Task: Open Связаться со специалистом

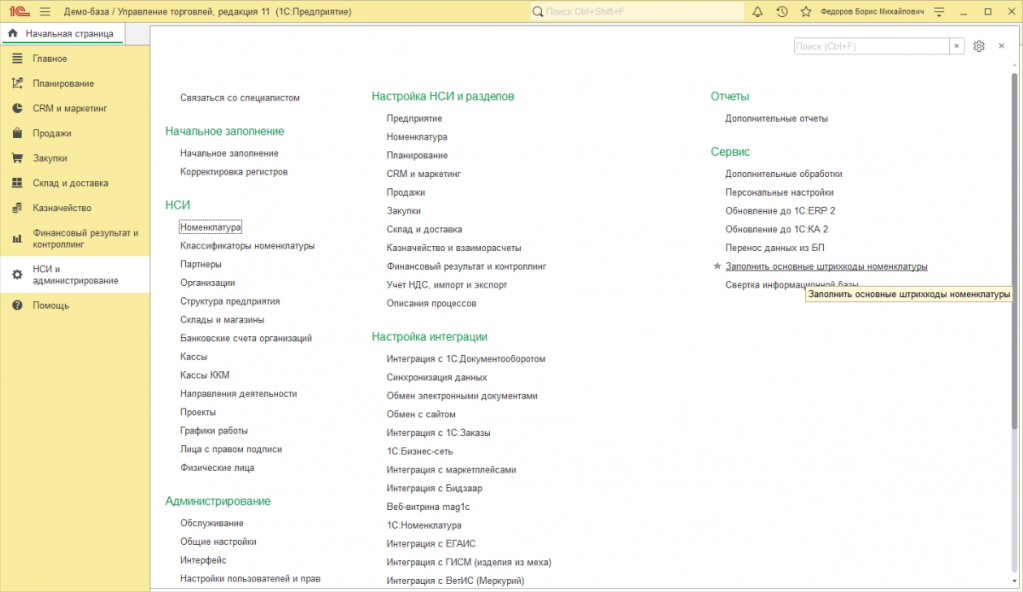Action: (240, 98)
